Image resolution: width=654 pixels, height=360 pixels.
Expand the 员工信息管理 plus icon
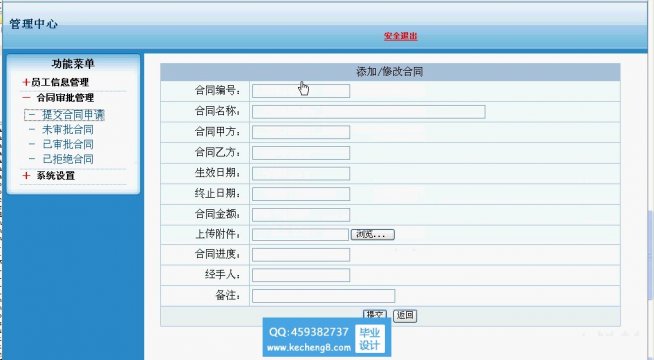point(26,82)
